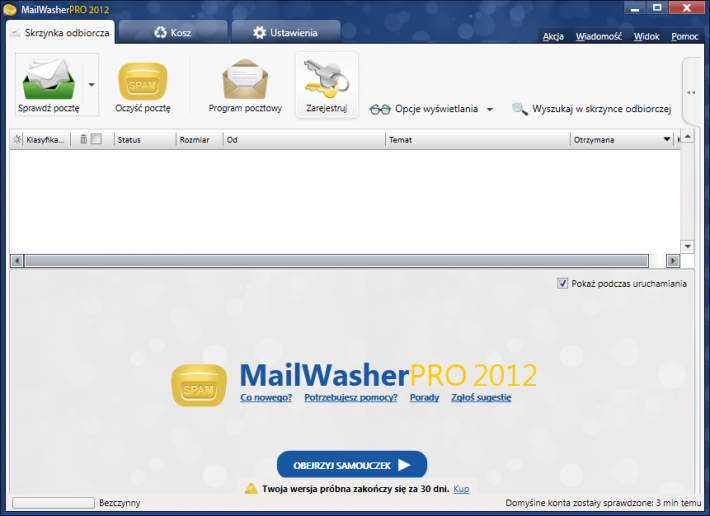
Task: Click the Zarejestruj keys icon
Action: 326,79
